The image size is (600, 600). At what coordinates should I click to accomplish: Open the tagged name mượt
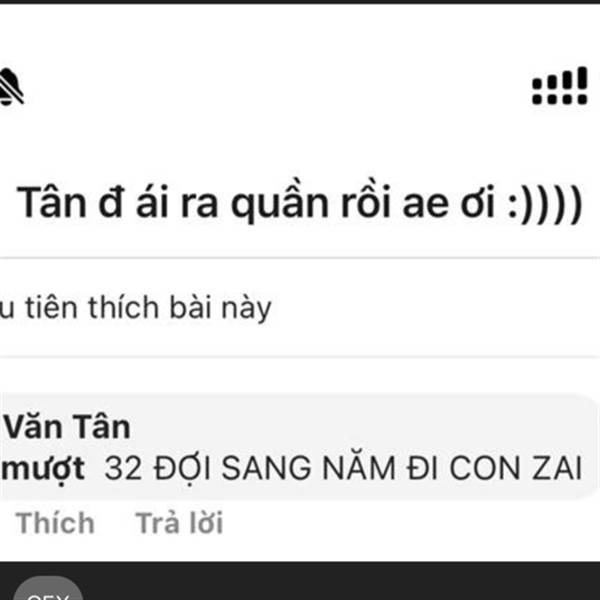(43, 470)
